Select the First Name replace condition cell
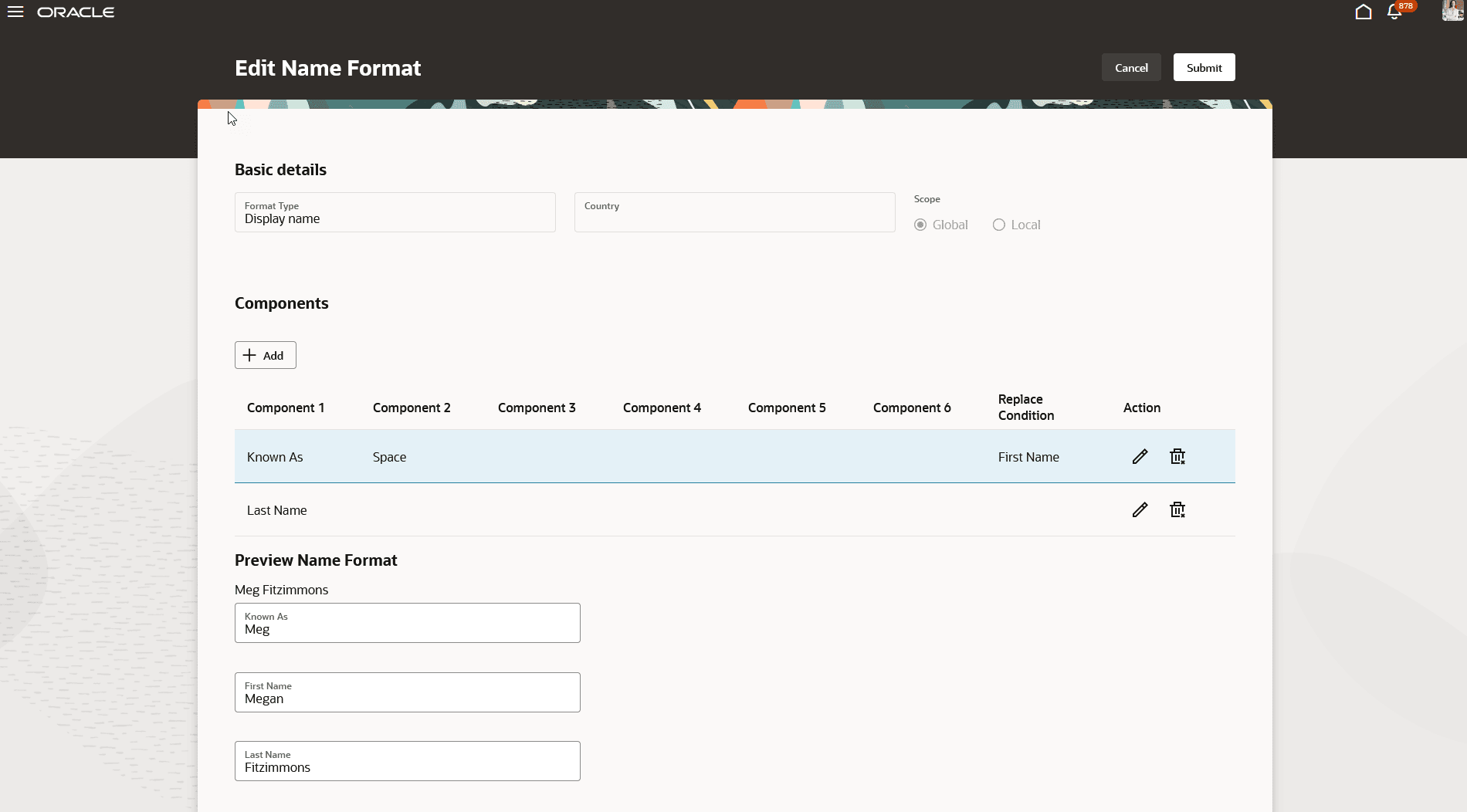 pyautogui.click(x=1028, y=457)
